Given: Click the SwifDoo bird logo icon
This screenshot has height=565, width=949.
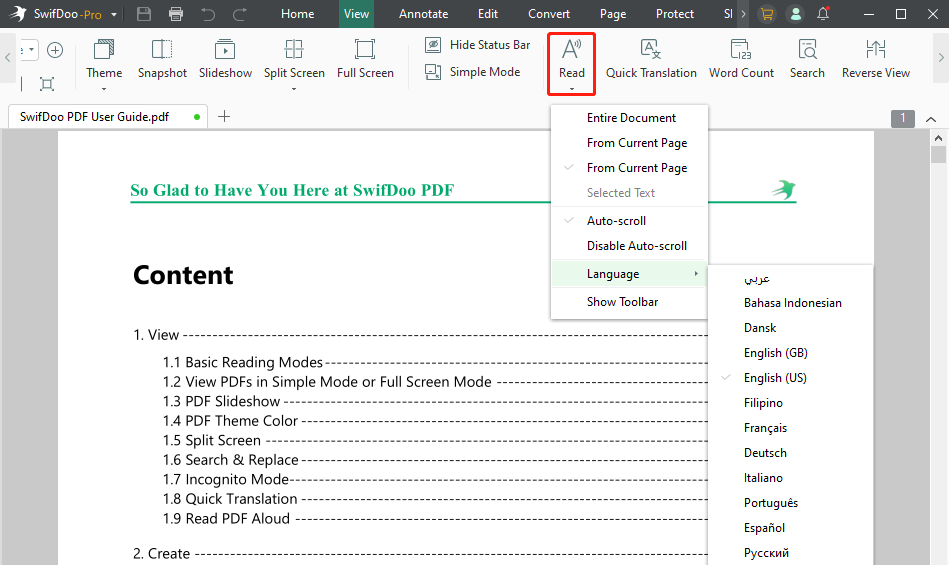Looking at the screenshot, I should tap(18, 13).
